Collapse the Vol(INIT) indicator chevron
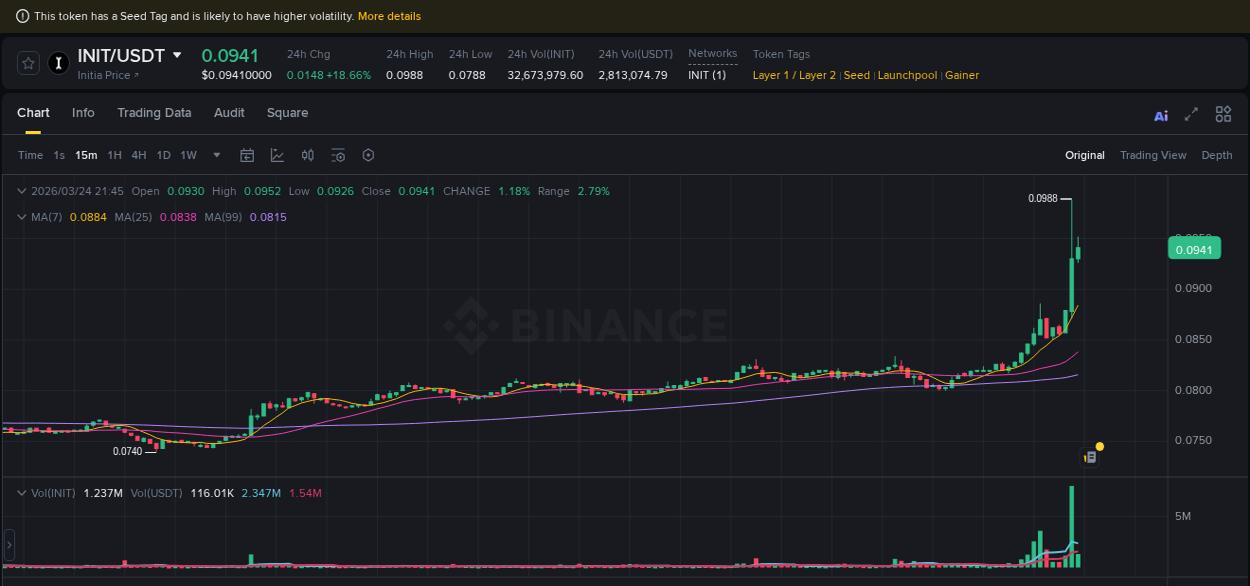Image resolution: width=1250 pixels, height=586 pixels. click(x=21, y=493)
